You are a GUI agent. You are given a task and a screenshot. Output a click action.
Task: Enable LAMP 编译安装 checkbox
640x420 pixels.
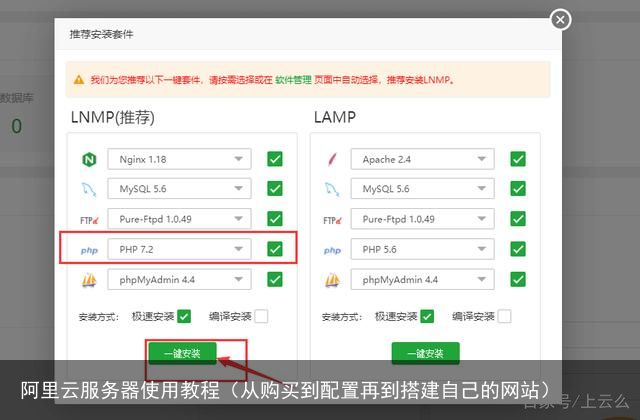pyautogui.click(x=504, y=316)
